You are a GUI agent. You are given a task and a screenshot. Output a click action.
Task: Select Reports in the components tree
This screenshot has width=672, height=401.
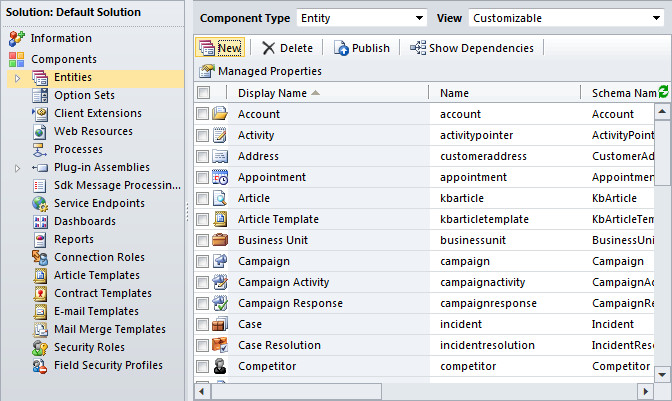pyautogui.click(x=74, y=240)
